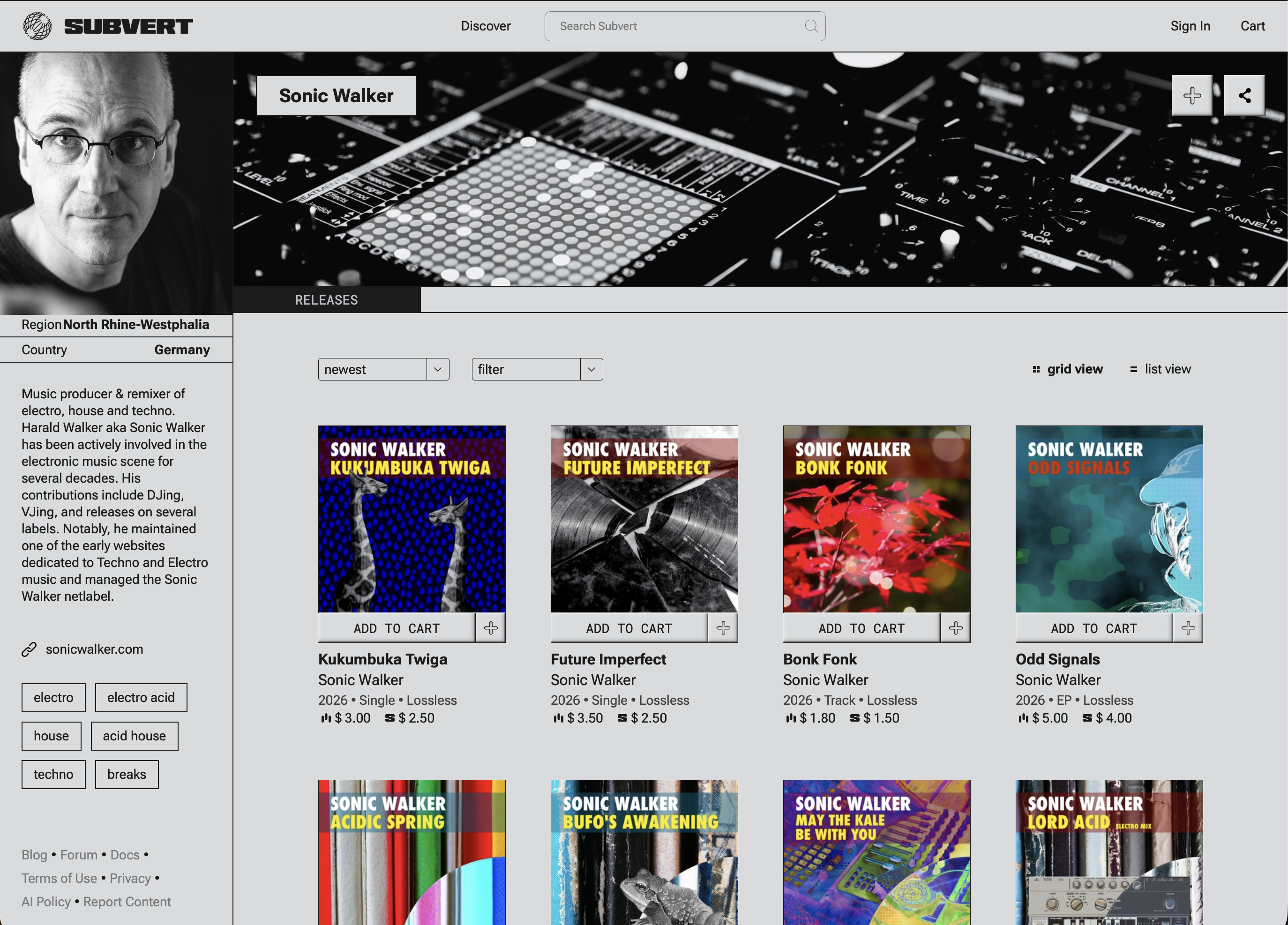Click the "Germany" country value
Viewport: 1288px width, 925px height.
(182, 350)
